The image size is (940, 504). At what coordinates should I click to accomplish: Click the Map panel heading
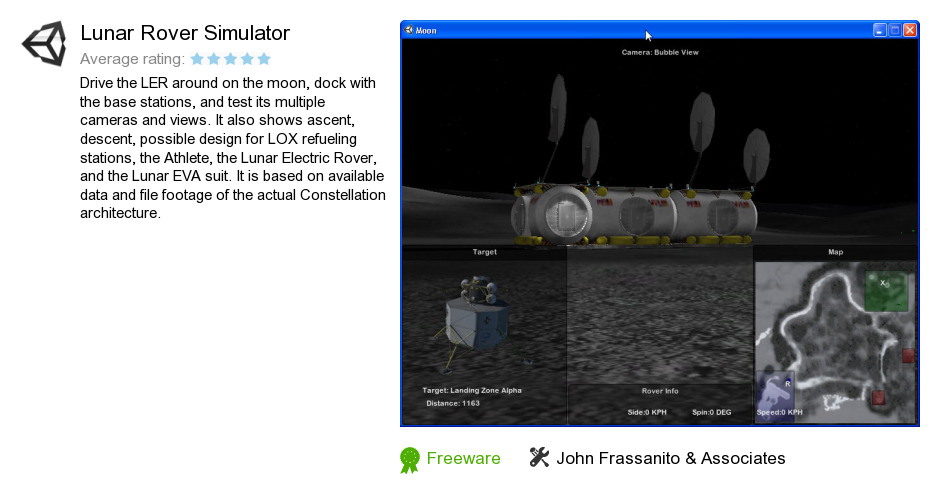coord(835,252)
